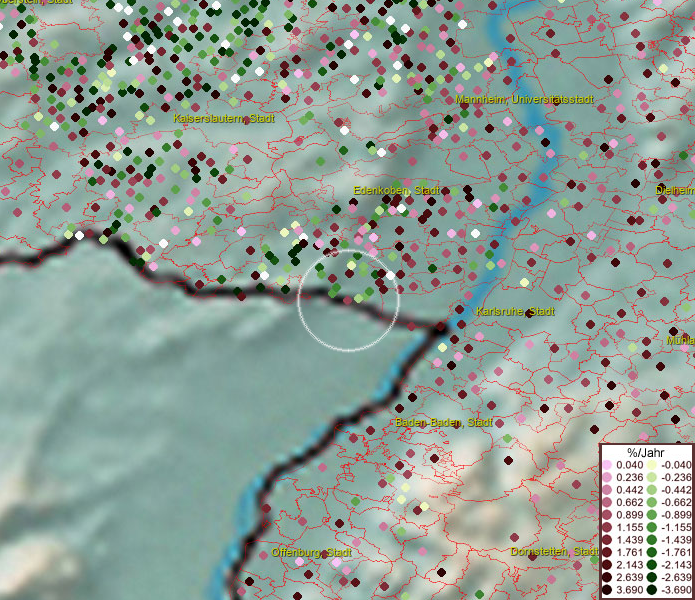The height and width of the screenshot is (600, 695).
Task: Pick the green -0.899 legend swatch
Action: coord(652,515)
